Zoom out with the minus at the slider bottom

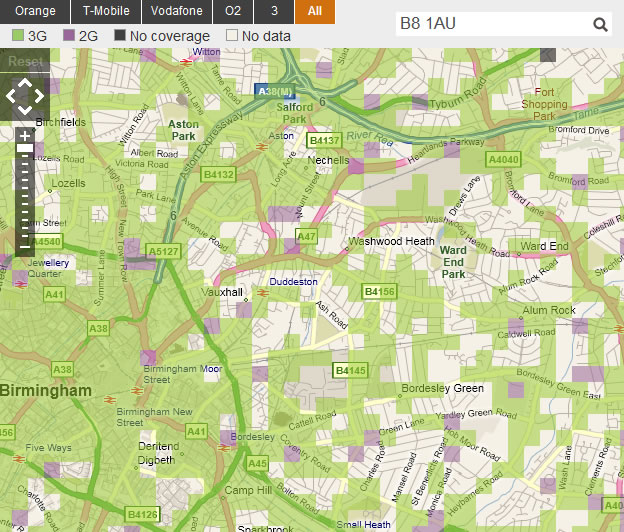25,247
